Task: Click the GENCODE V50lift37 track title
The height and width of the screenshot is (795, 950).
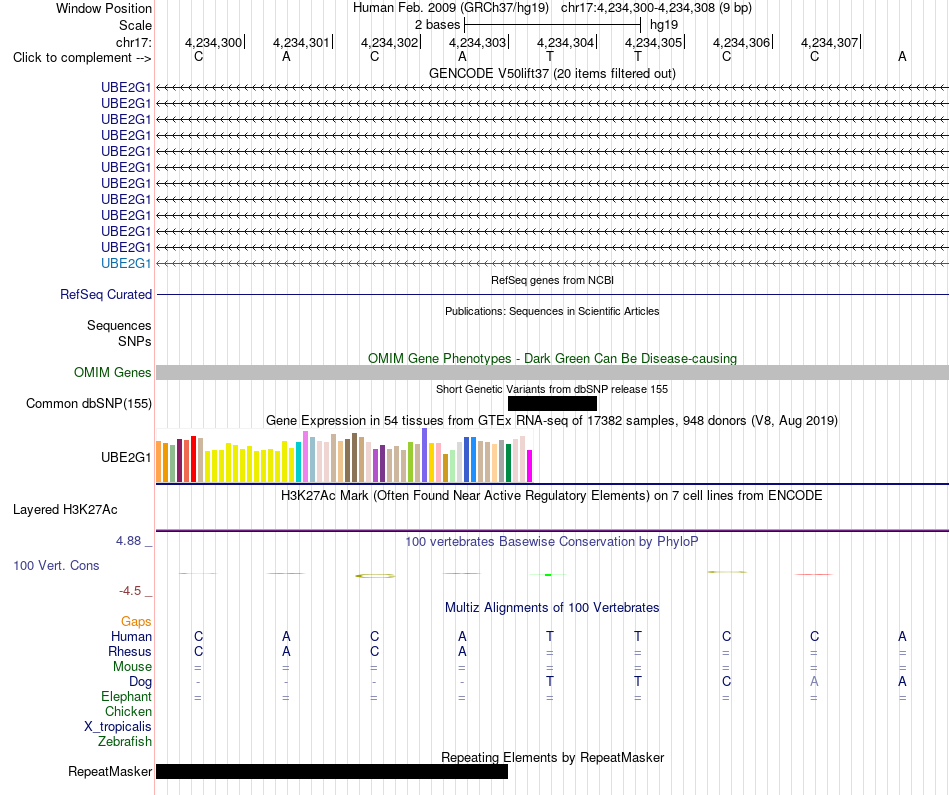Action: (x=552, y=73)
